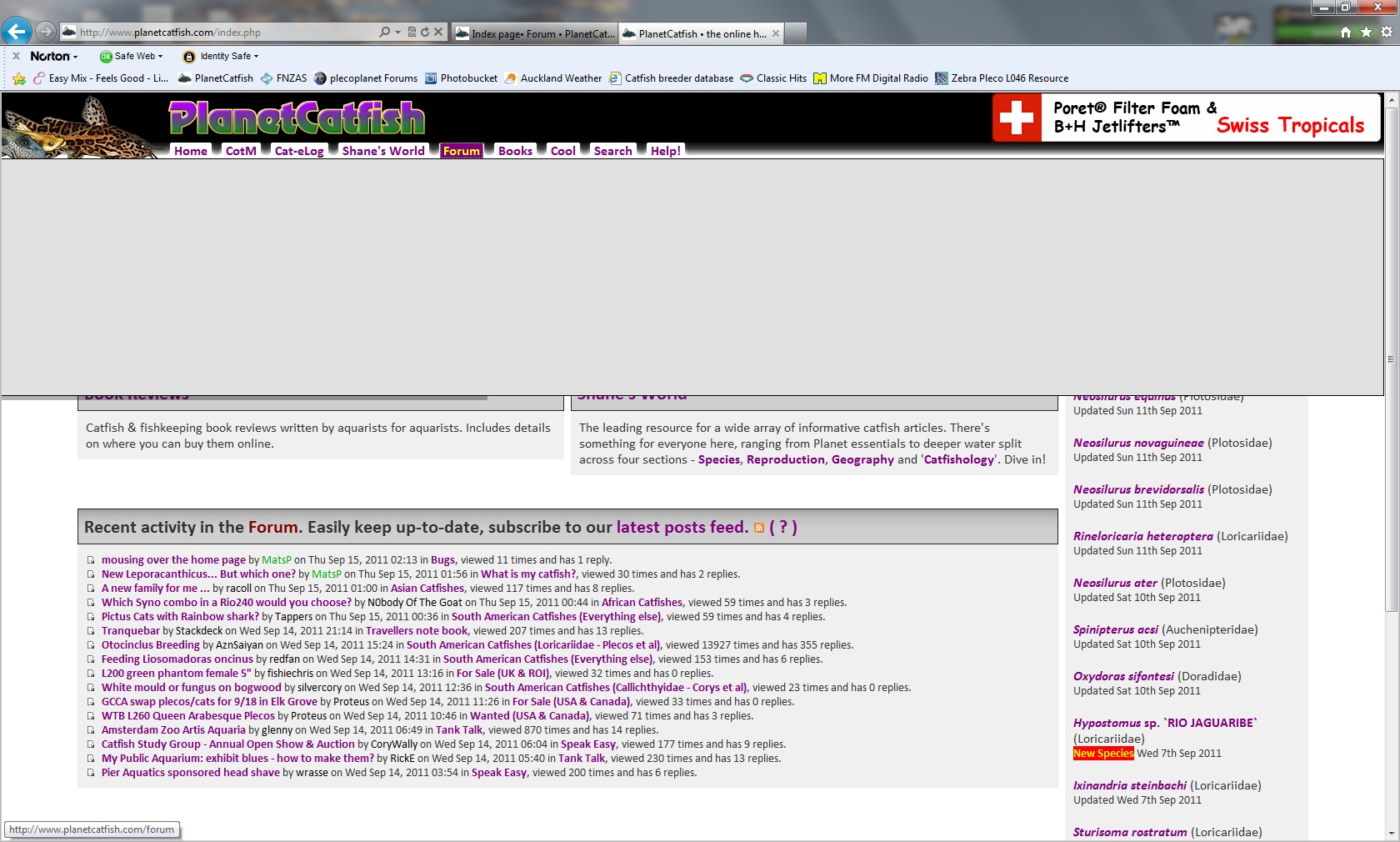
Task: Open 'Catfish Study Group - Annual Open Show & Auction'
Action: click(x=228, y=744)
